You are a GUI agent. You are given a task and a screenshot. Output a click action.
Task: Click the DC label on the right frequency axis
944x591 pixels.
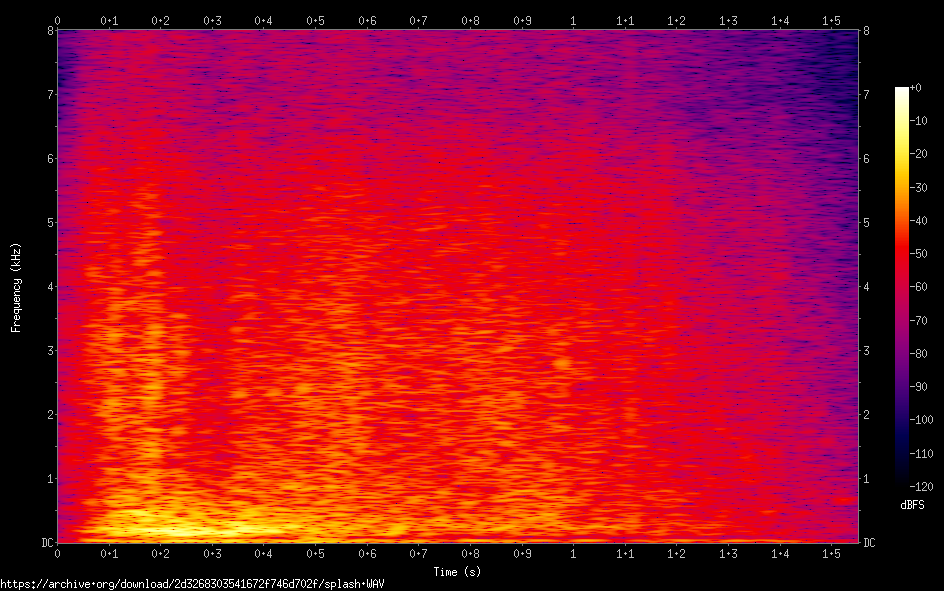(870, 542)
